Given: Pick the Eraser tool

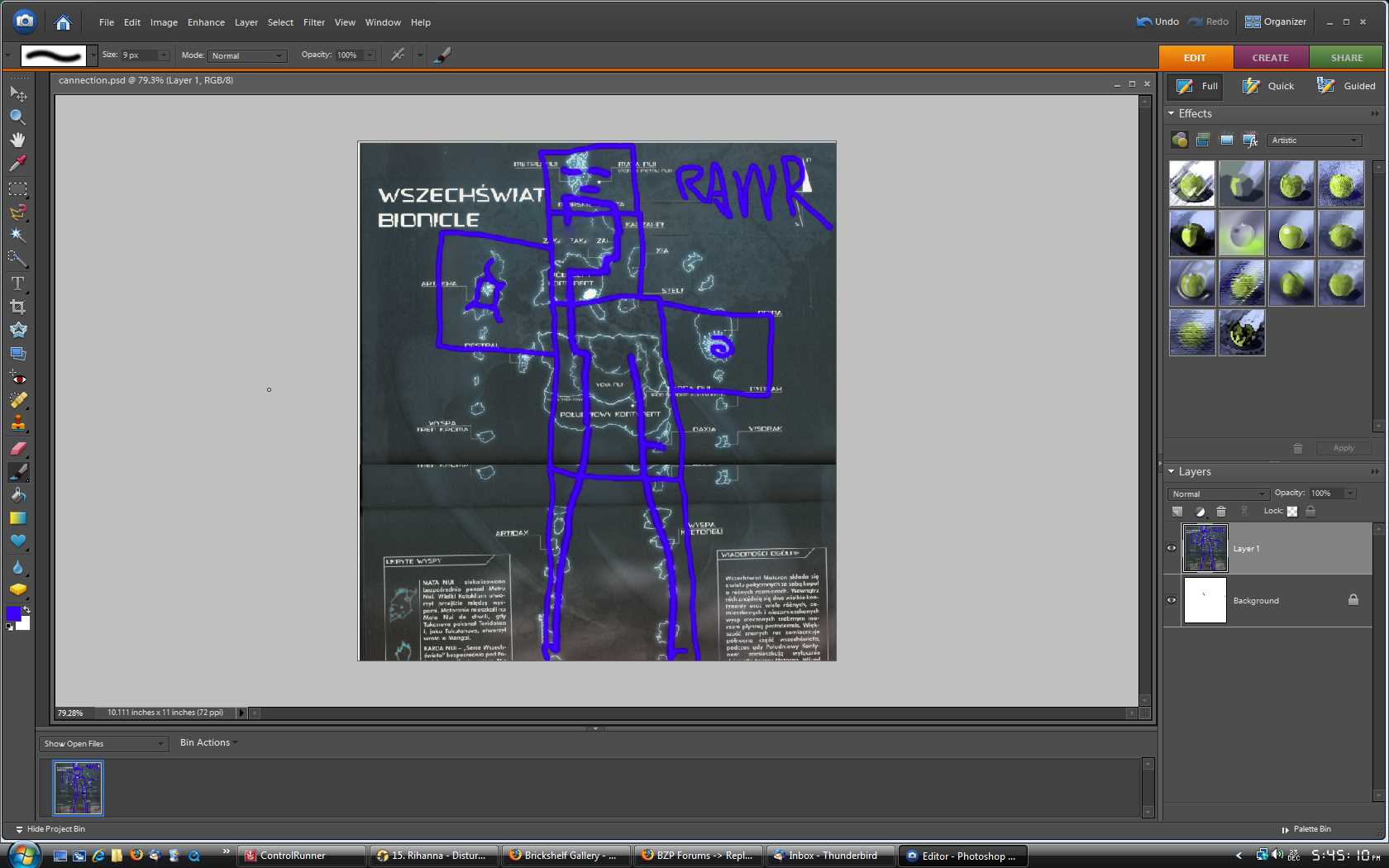Looking at the screenshot, I should (17, 449).
